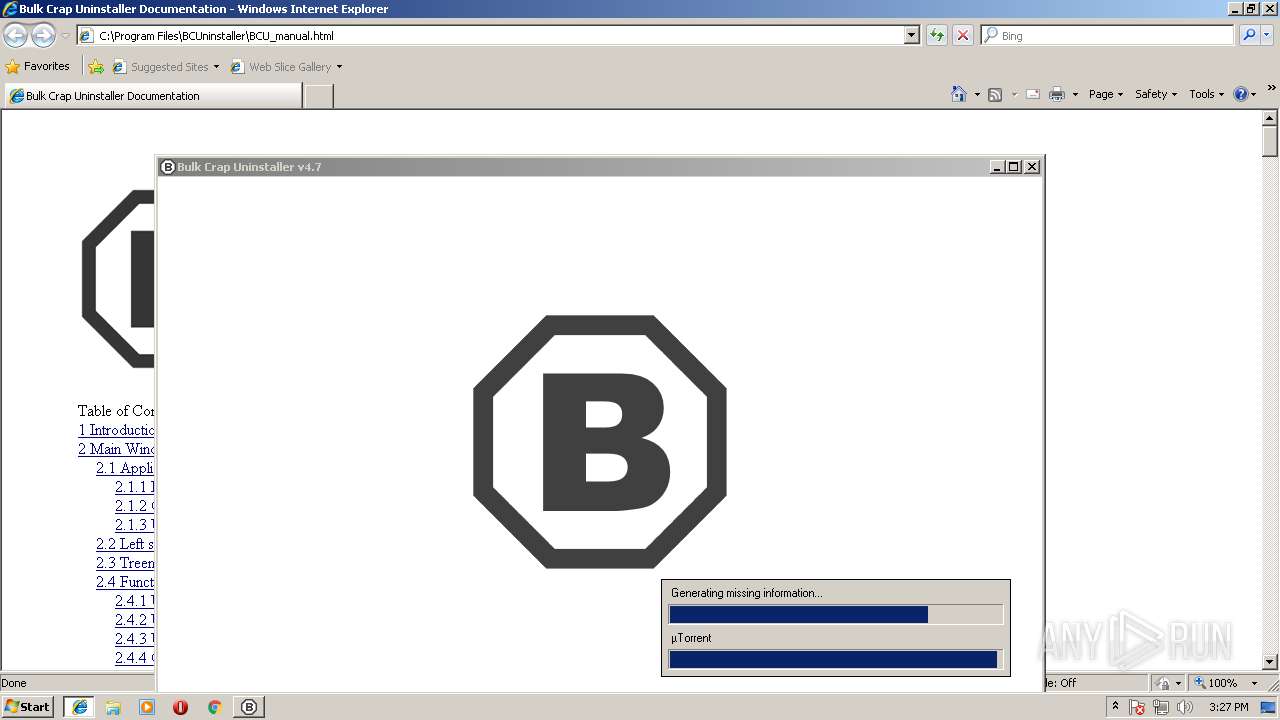The image size is (1280, 720).
Task: Click the IE Forward navigation button
Action: click(x=43, y=36)
